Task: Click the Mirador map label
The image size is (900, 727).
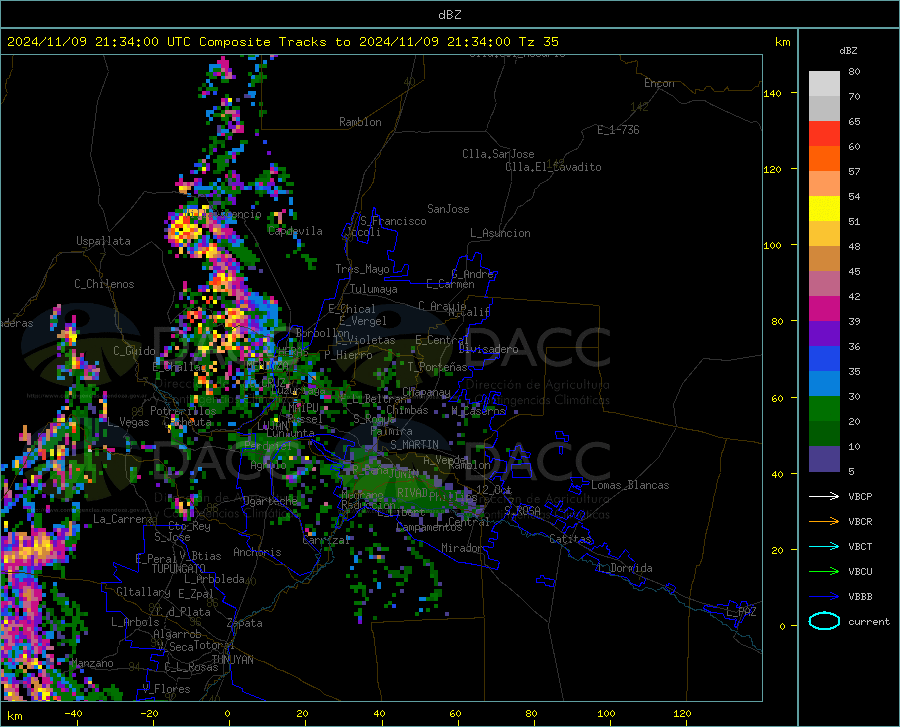Action: [x=461, y=548]
